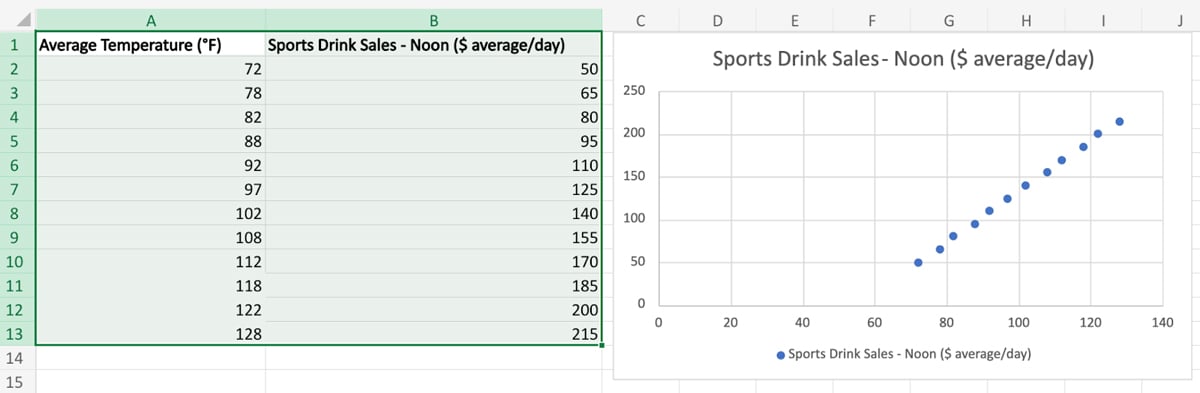Select the temperature cell containing 78
The width and height of the screenshot is (1200, 393).
[150, 93]
